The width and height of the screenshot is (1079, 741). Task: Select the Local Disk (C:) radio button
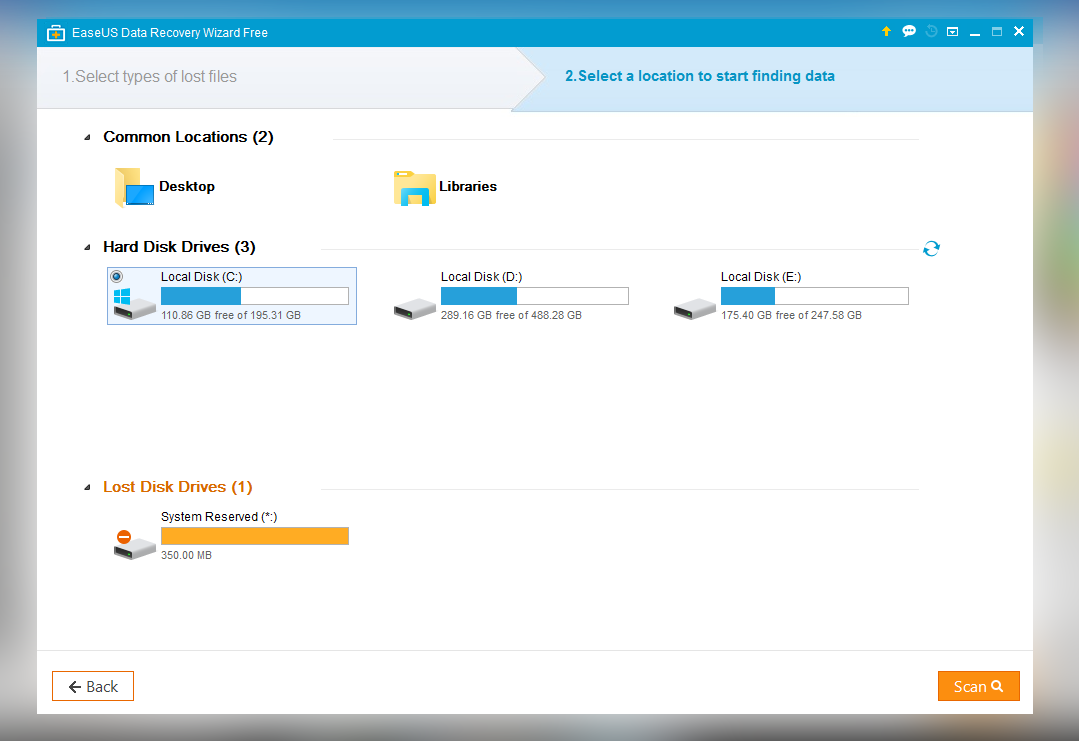click(x=117, y=277)
